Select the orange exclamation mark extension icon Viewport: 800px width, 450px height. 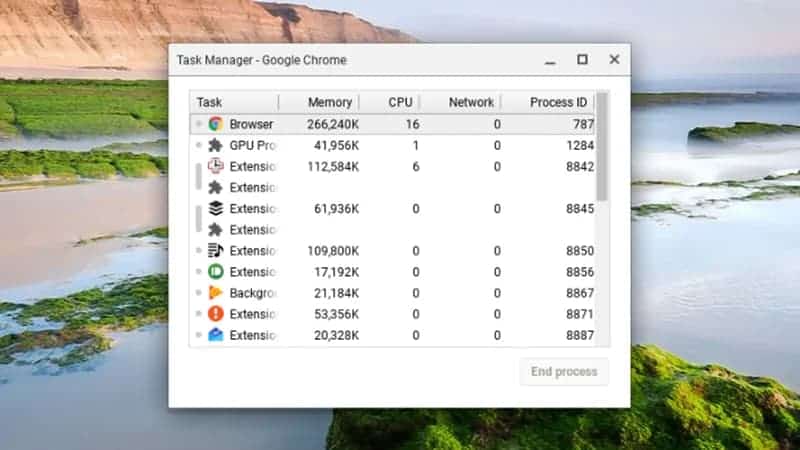coord(215,314)
